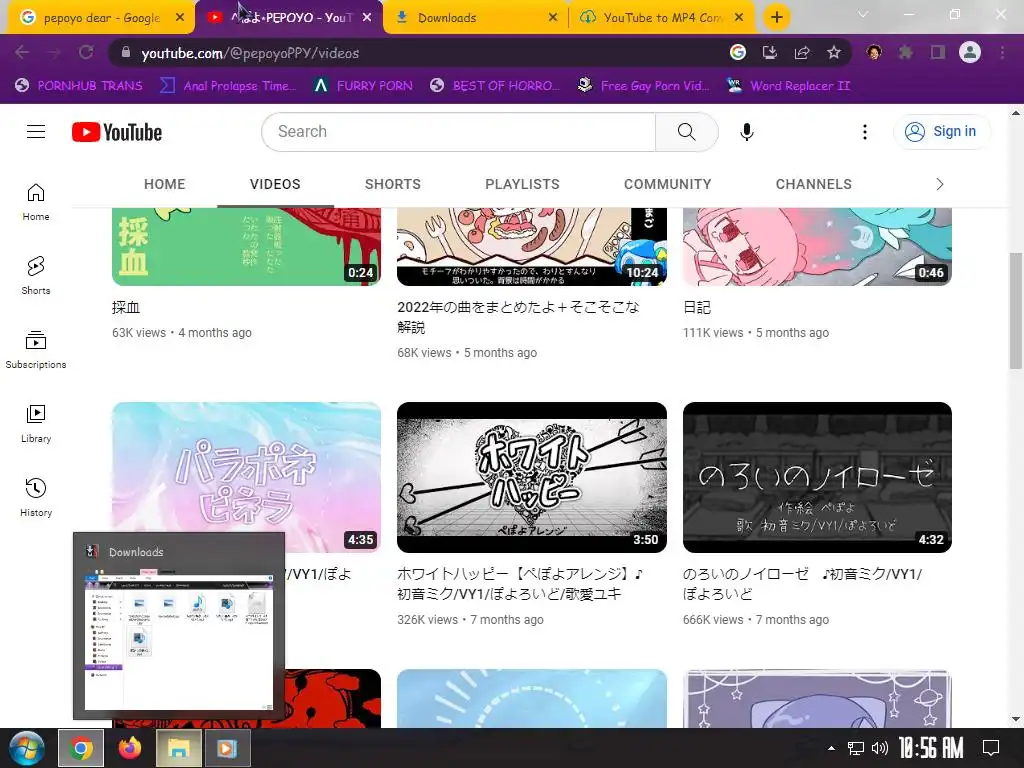The height and width of the screenshot is (768, 1024).
Task: Click Google icon in address bar
Action: click(x=737, y=52)
